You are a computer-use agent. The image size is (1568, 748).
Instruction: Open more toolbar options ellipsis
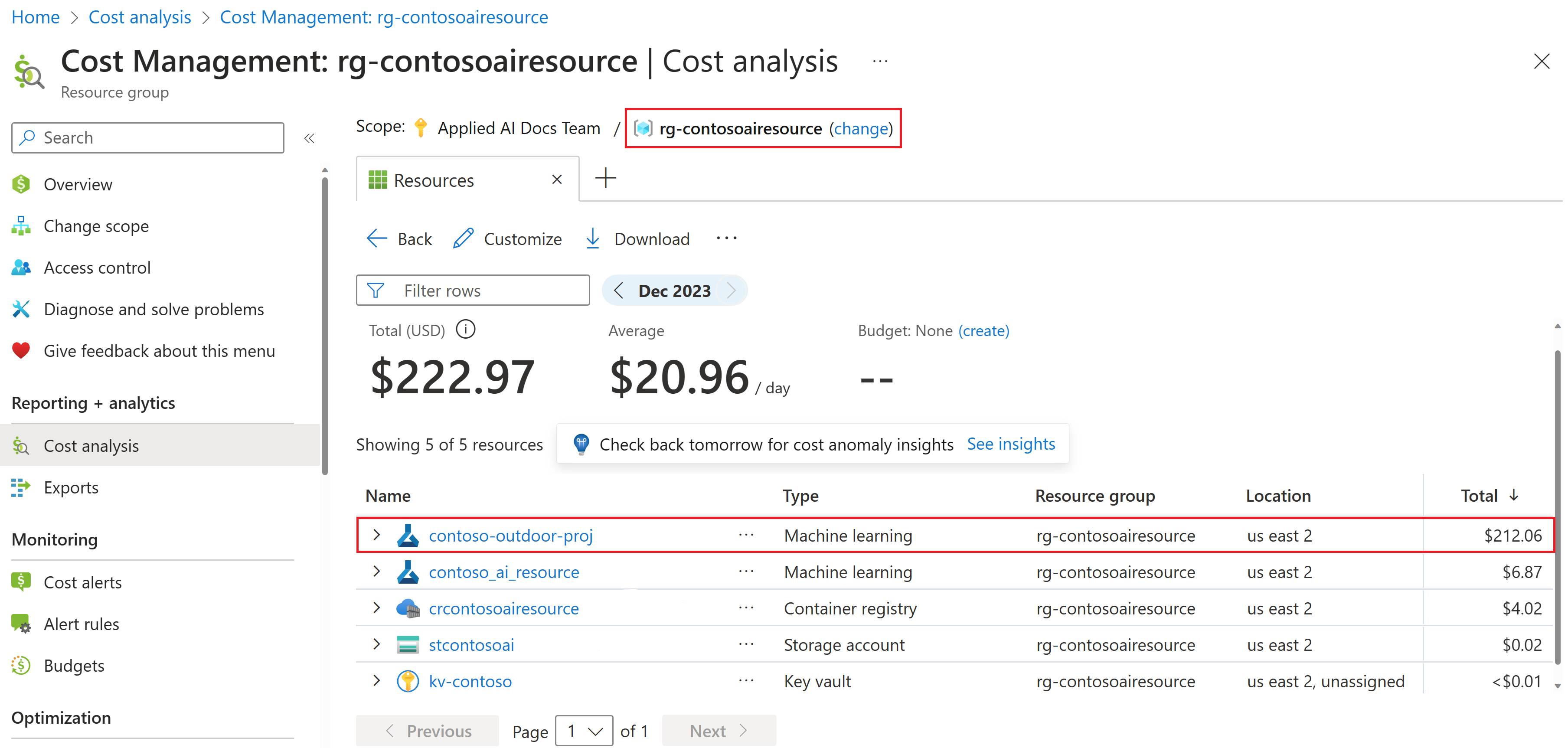coord(727,238)
